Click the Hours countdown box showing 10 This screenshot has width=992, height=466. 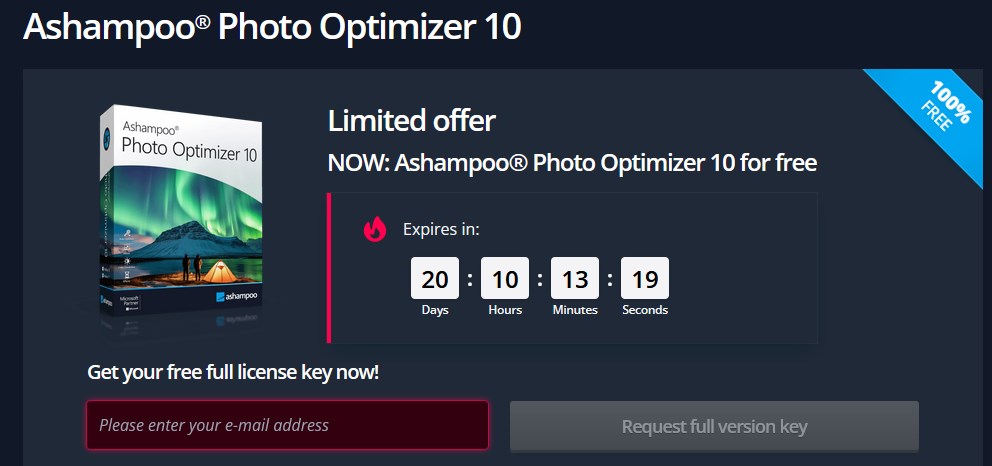click(505, 279)
